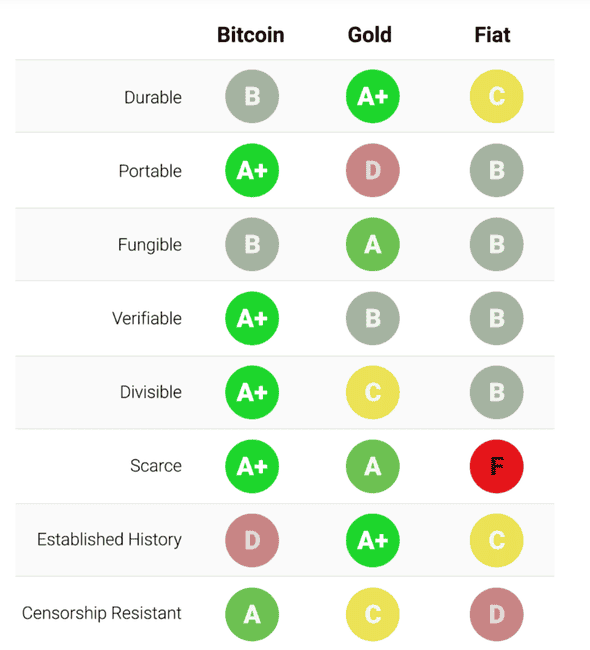
Task: Click Fiat's D badge for Censorship Resistant
Action: [496, 614]
